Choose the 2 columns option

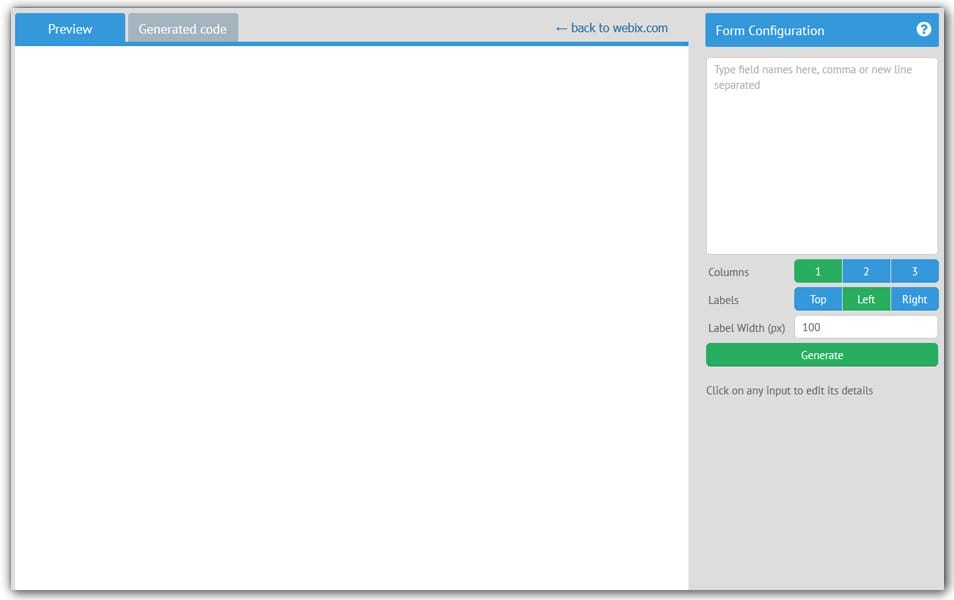coord(865,270)
